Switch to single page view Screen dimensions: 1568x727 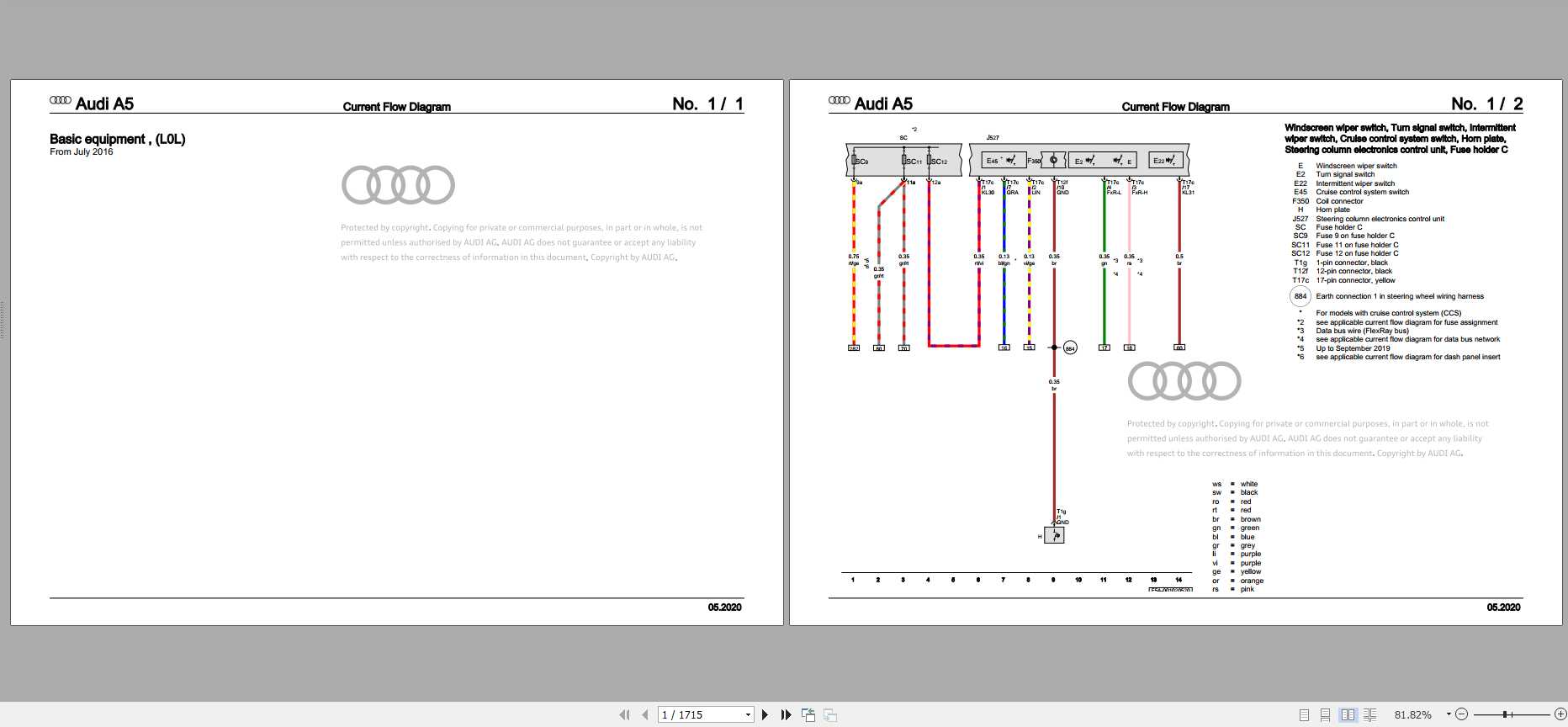point(1304,714)
